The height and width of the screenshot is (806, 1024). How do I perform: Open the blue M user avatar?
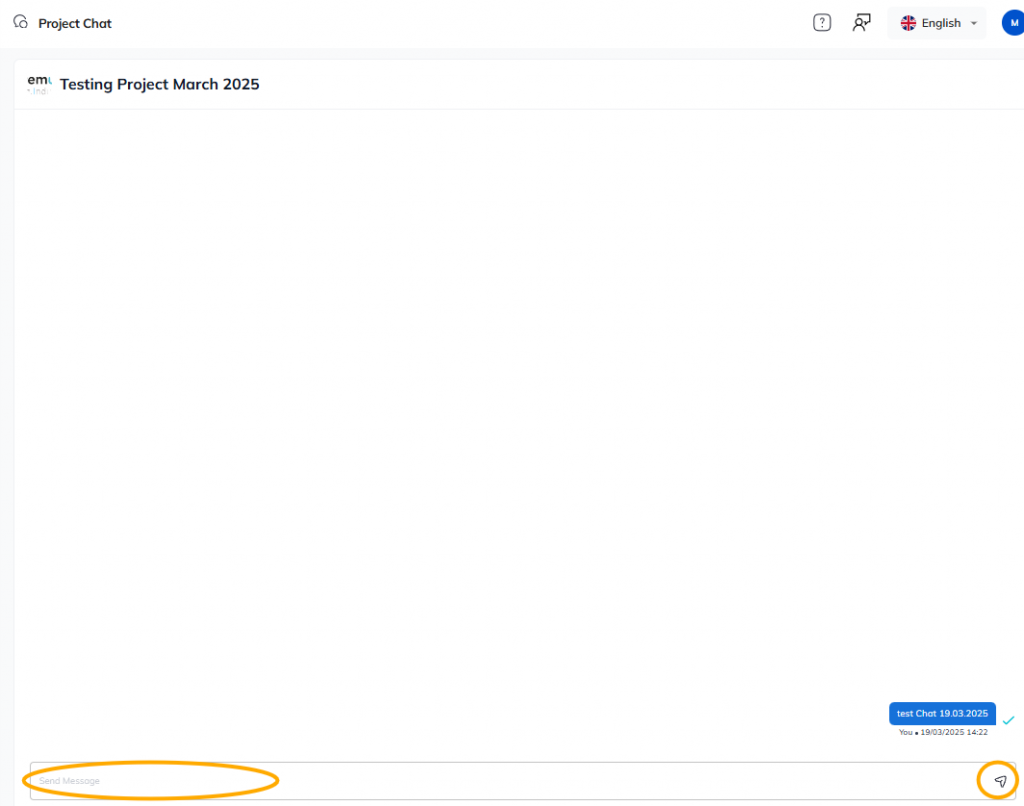click(1014, 23)
